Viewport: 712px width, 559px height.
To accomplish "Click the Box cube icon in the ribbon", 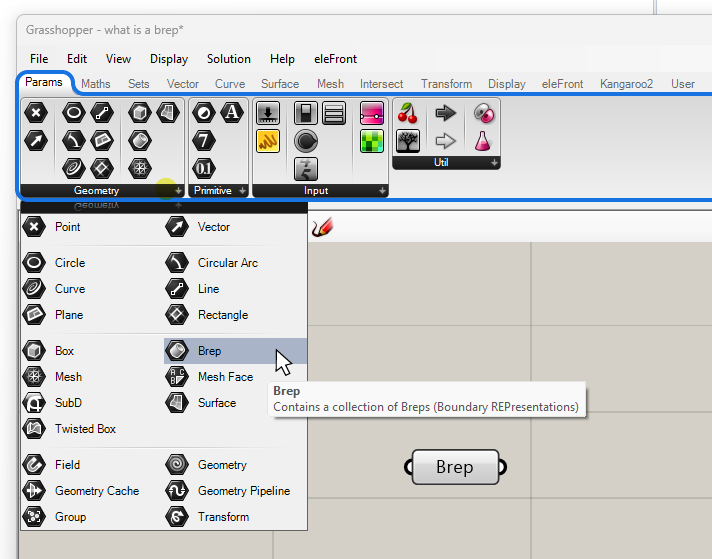I will pos(139,113).
